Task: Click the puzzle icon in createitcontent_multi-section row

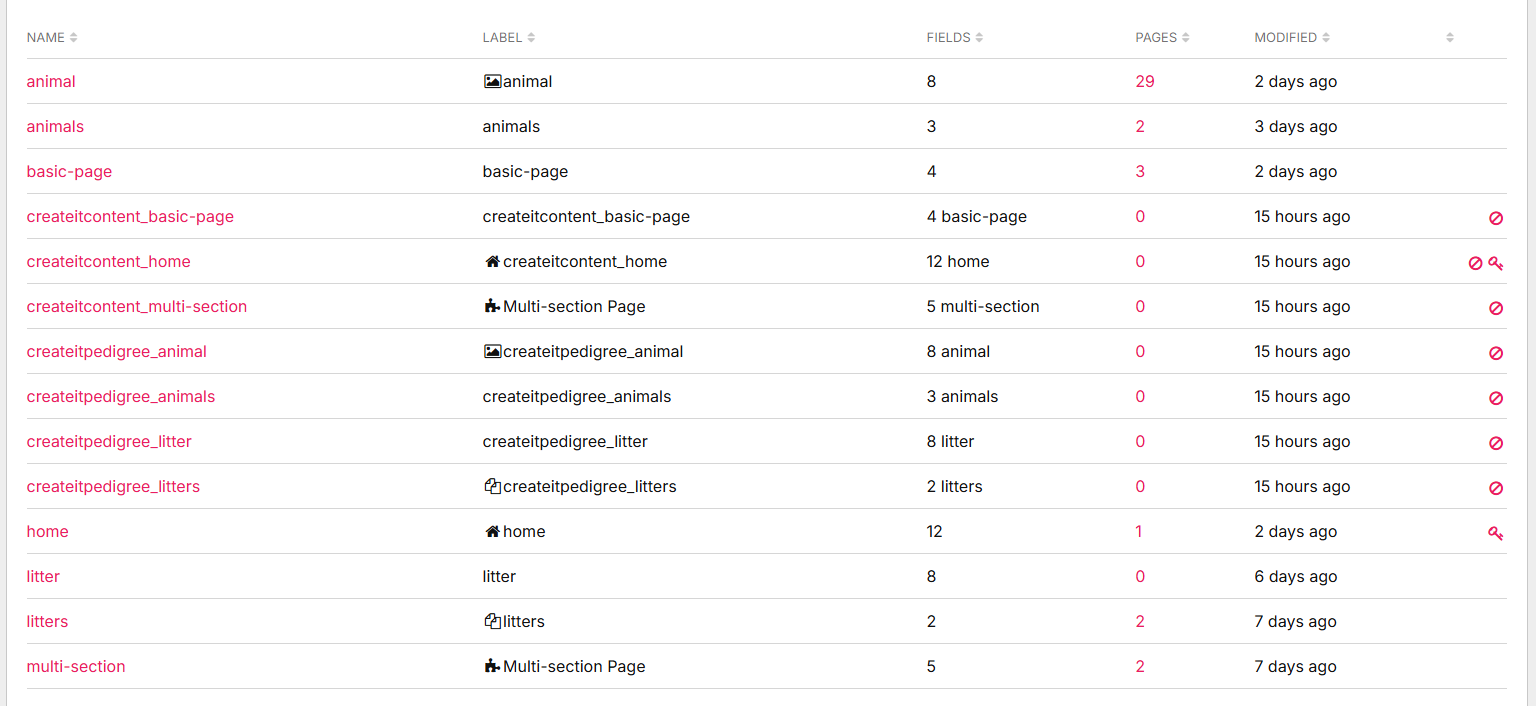Action: pos(492,307)
